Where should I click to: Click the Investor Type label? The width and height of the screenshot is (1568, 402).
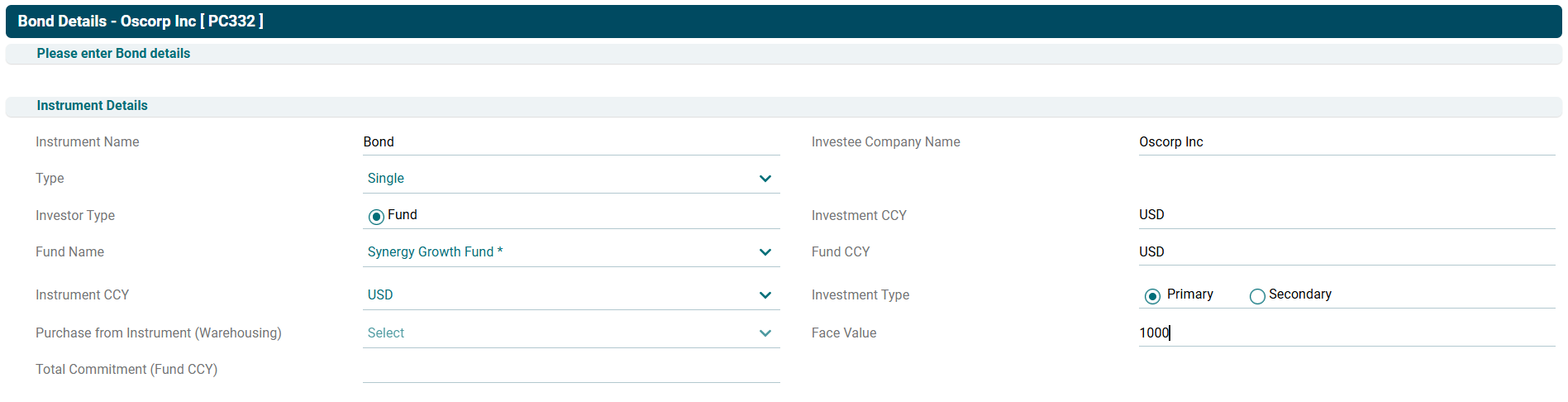pyautogui.click(x=75, y=216)
